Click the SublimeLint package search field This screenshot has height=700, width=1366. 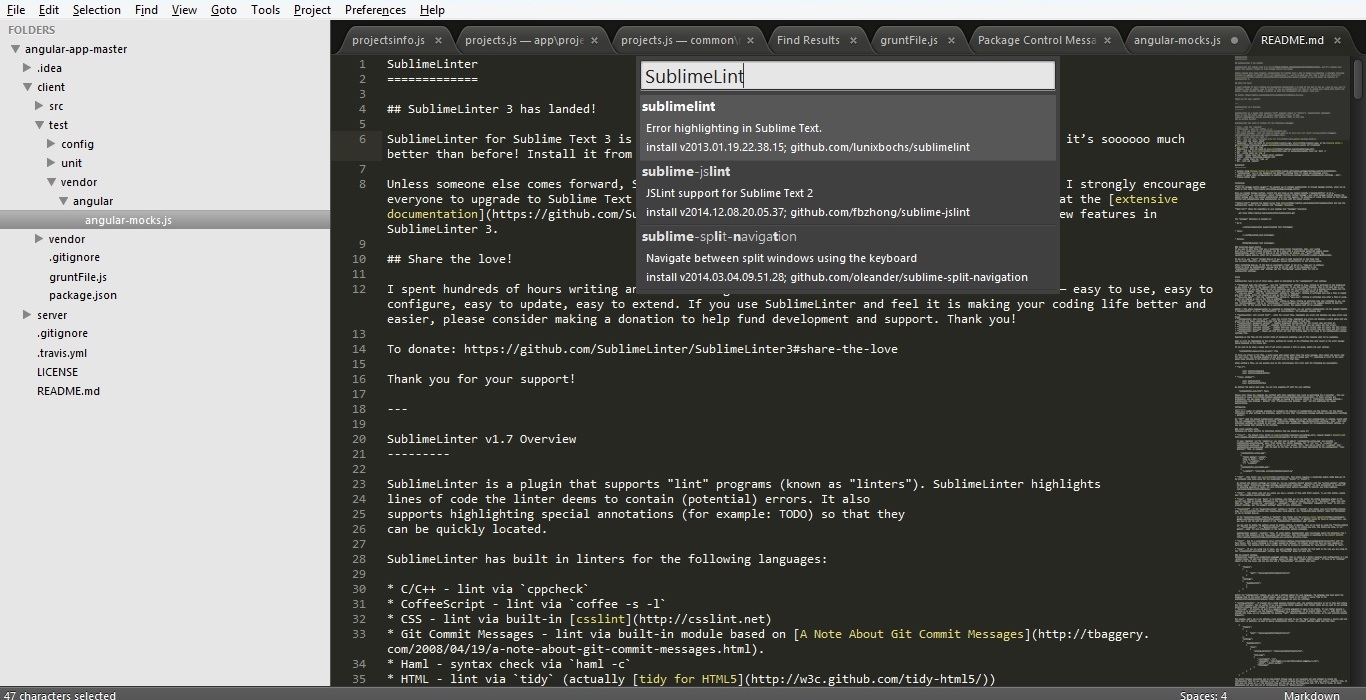(847, 76)
